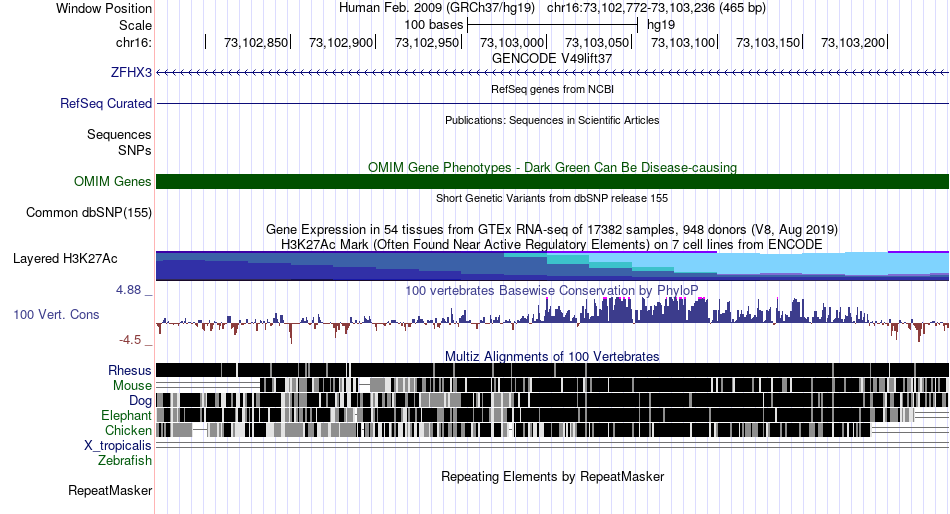Click the 100 bases scale bar

click(553, 25)
